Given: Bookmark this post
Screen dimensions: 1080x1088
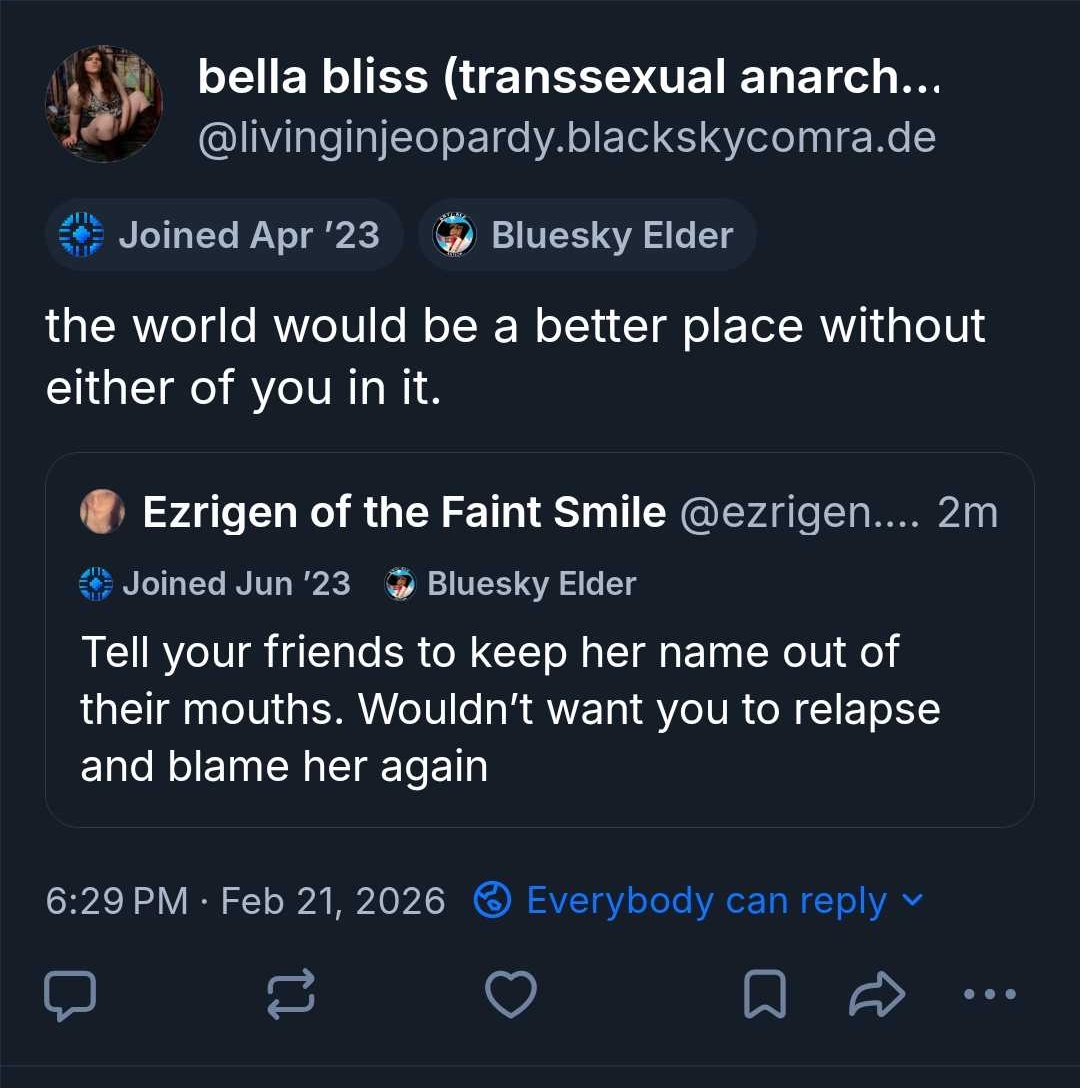Looking at the screenshot, I should [x=765, y=995].
